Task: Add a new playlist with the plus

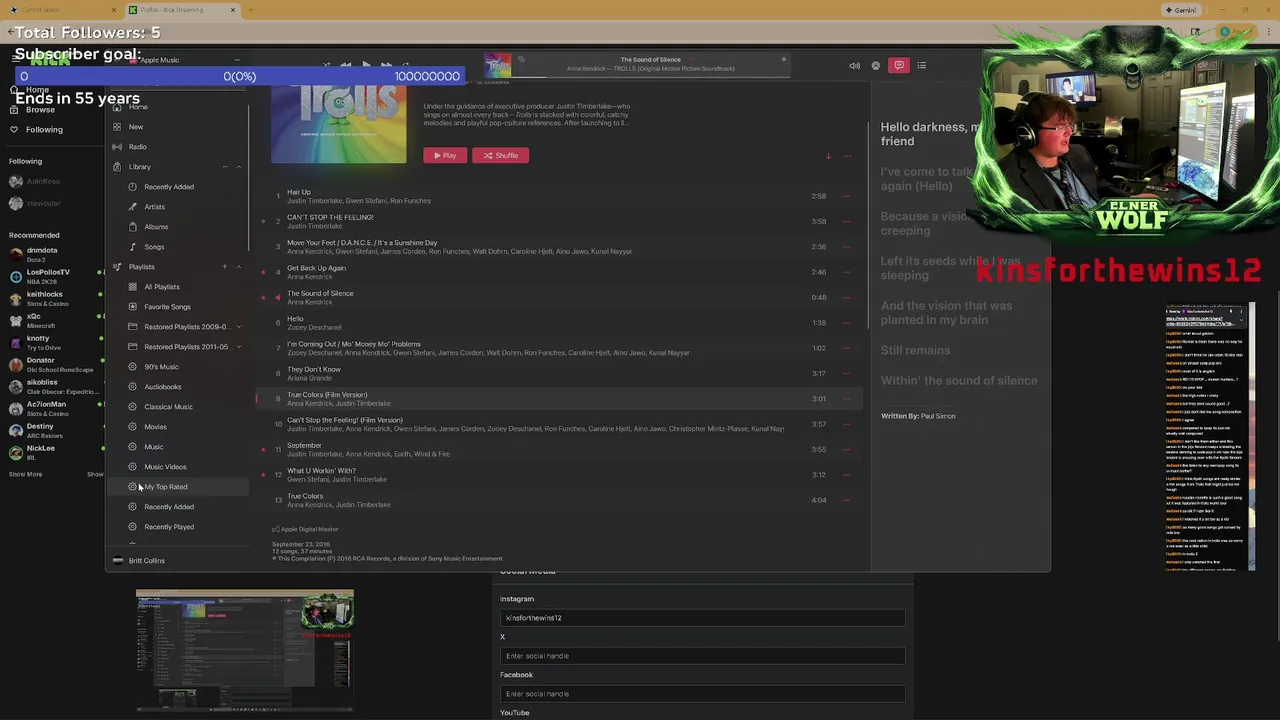Action: [x=225, y=267]
